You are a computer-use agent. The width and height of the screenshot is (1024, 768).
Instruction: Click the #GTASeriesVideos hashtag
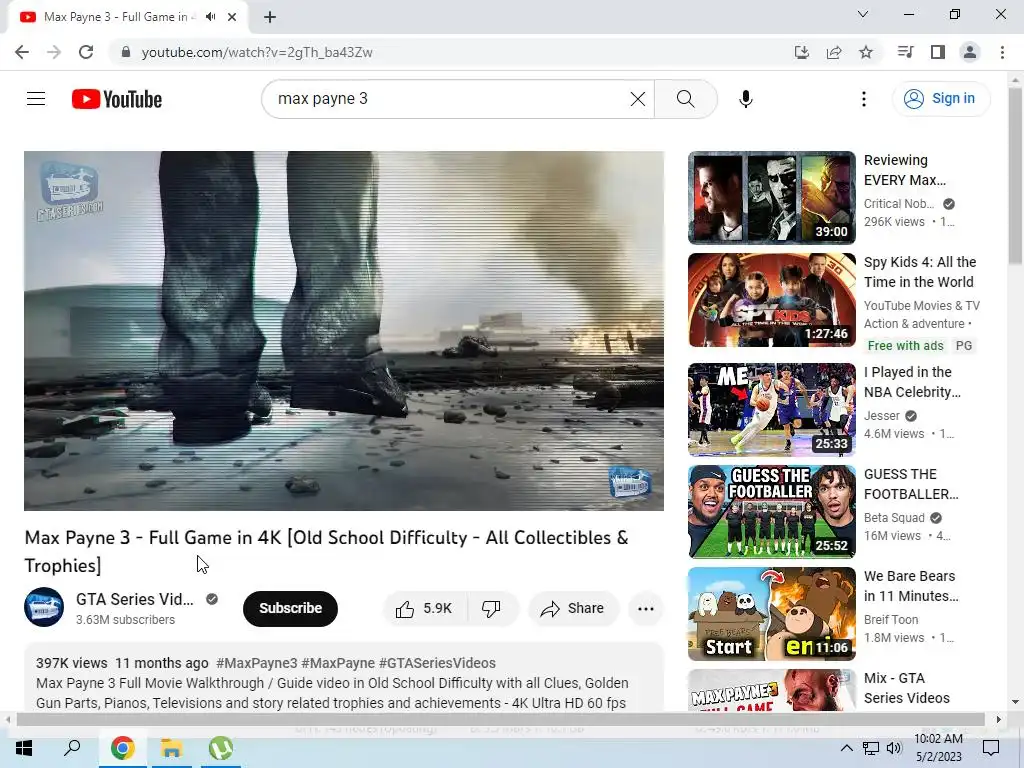(x=437, y=663)
